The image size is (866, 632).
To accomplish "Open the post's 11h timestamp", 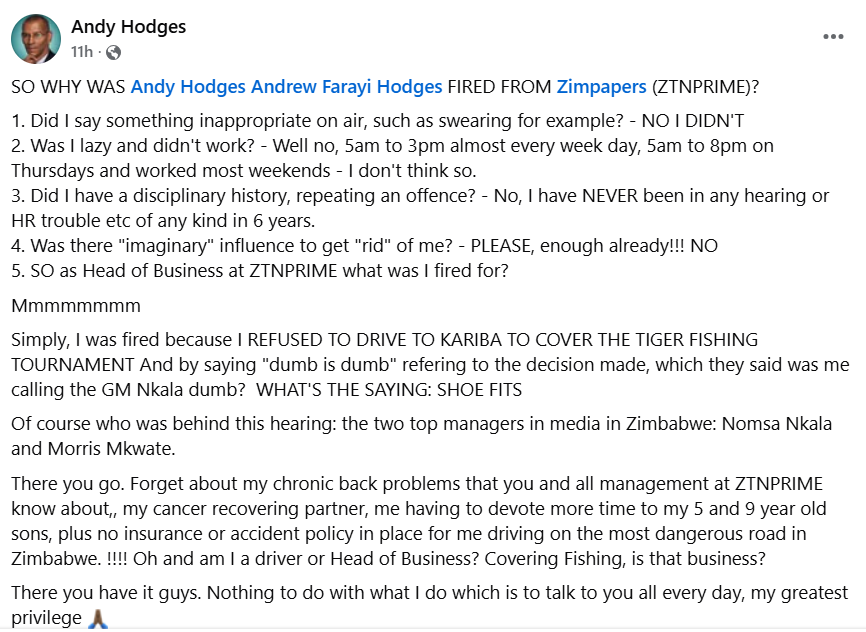I will (82, 51).
